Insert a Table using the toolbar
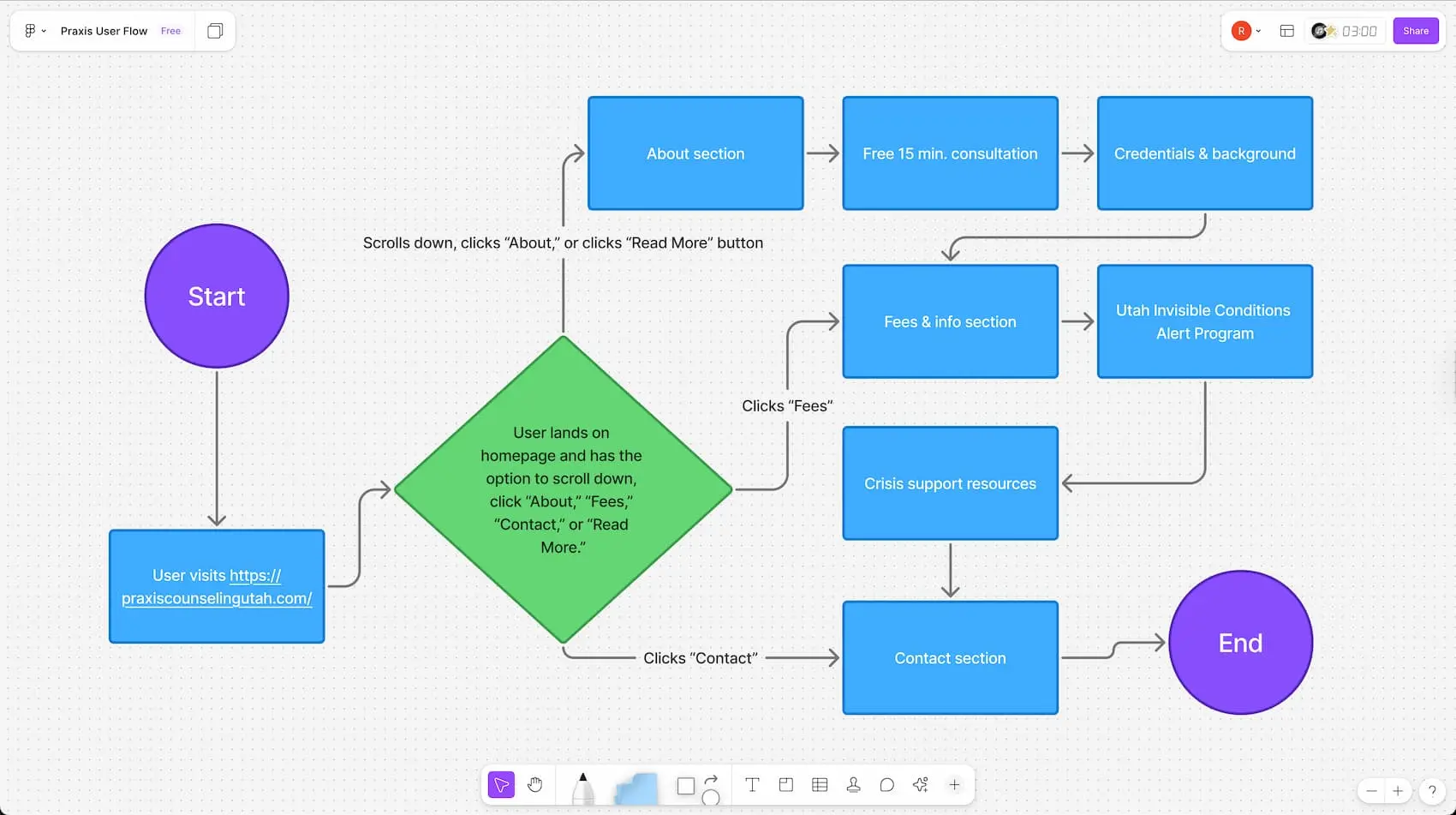 coord(819,784)
